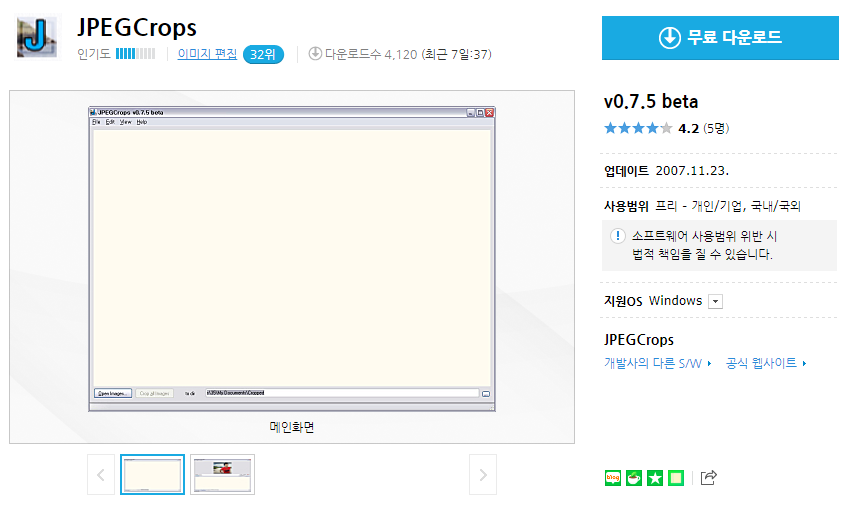The height and width of the screenshot is (526, 847).
Task: Share to Naver blog icon
Action: 613,478
